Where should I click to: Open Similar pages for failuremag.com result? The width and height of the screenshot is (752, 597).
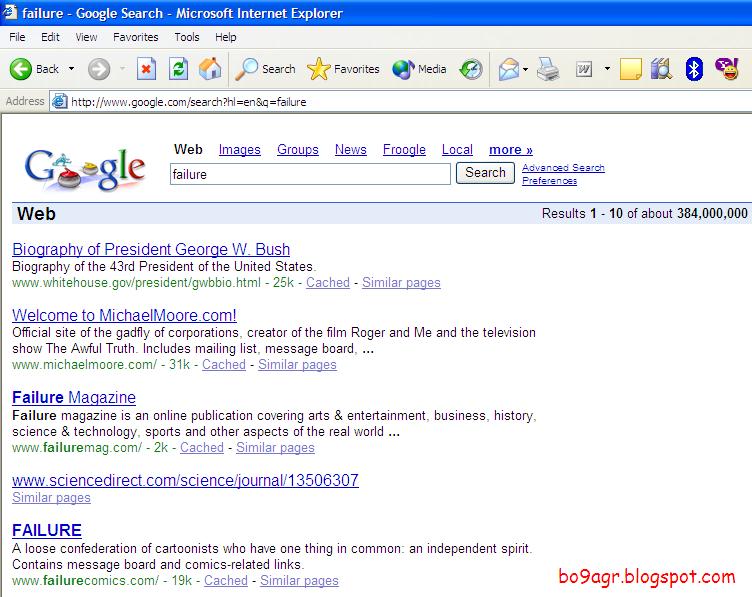point(275,447)
